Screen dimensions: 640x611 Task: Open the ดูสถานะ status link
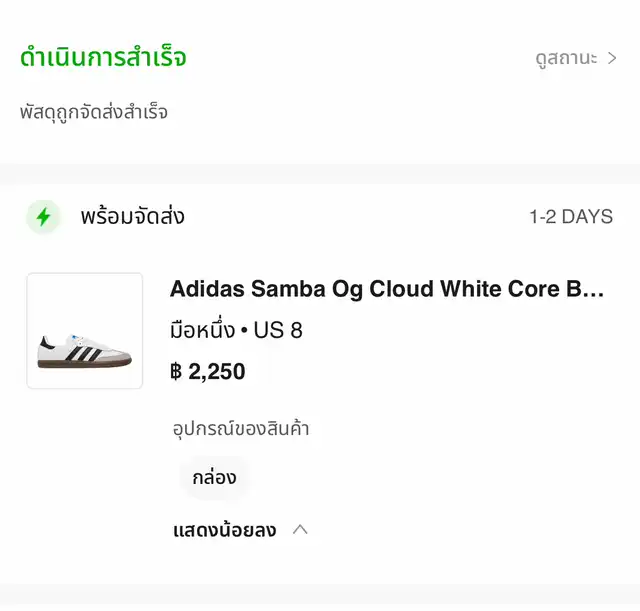565,58
